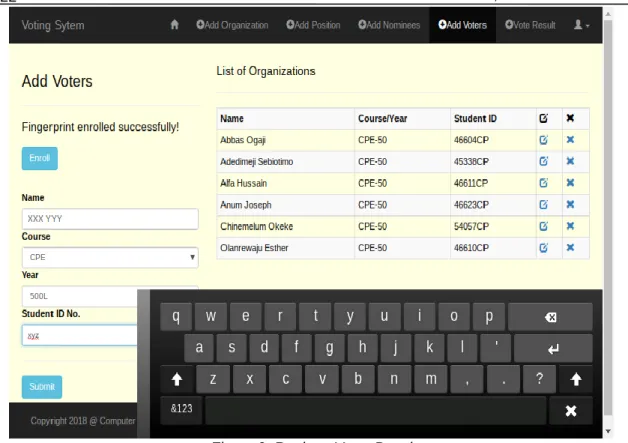Viewport: 628px width, 443px height.
Task: Tap the p key
Action: [x=489, y=316]
